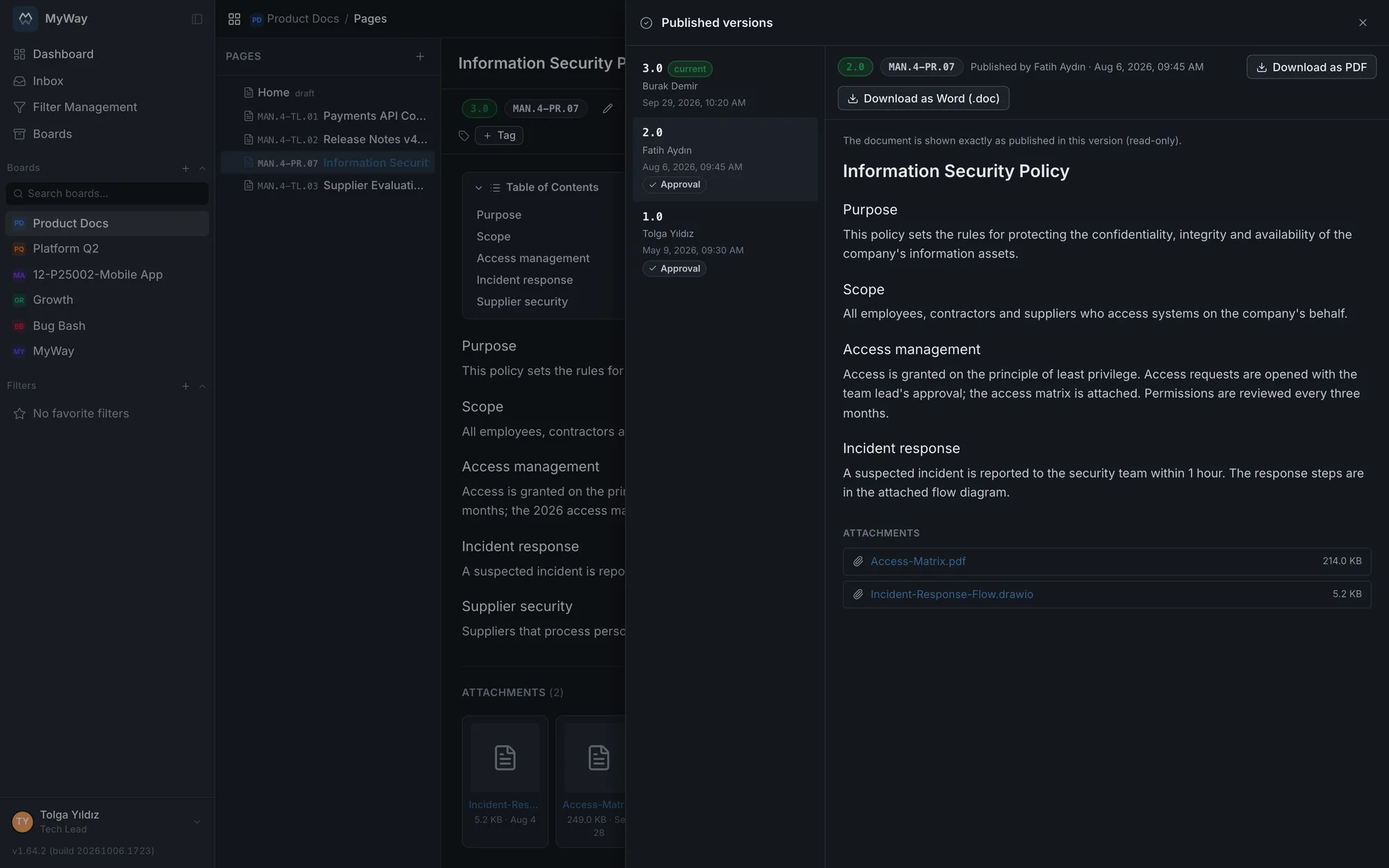Click the pencil edit icon next to MAN.4-PR.07
The width and height of the screenshot is (1389, 868).
[x=608, y=108]
